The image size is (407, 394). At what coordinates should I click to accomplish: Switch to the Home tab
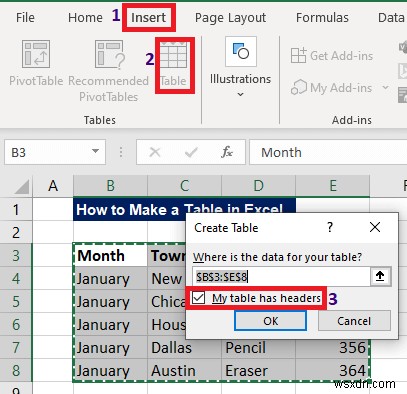pyautogui.click(x=85, y=18)
